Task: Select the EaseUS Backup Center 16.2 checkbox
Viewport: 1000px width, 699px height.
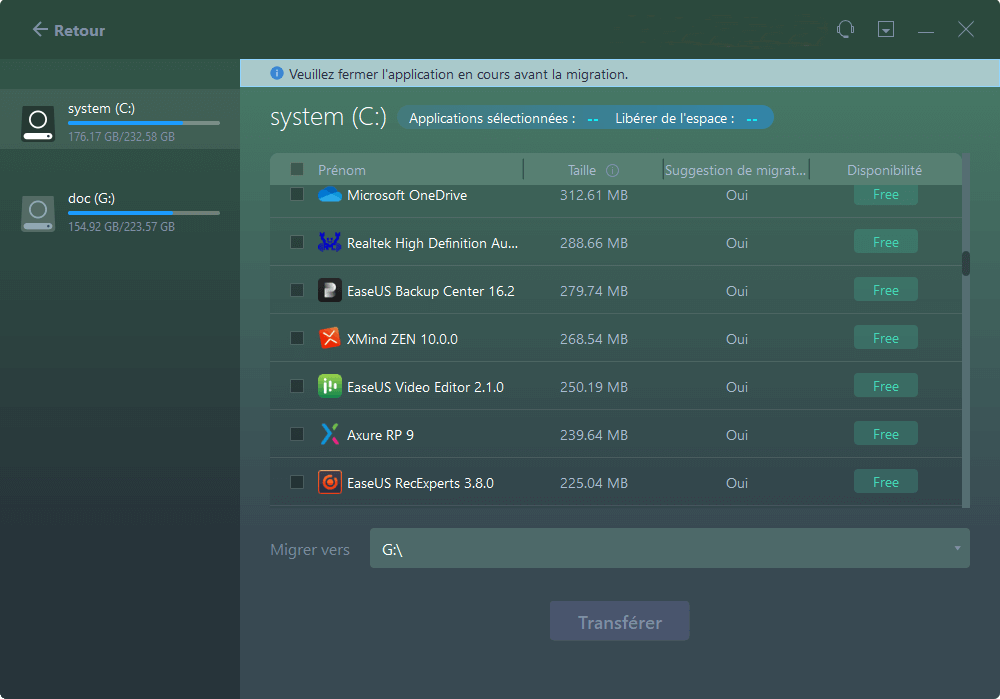Action: point(297,290)
